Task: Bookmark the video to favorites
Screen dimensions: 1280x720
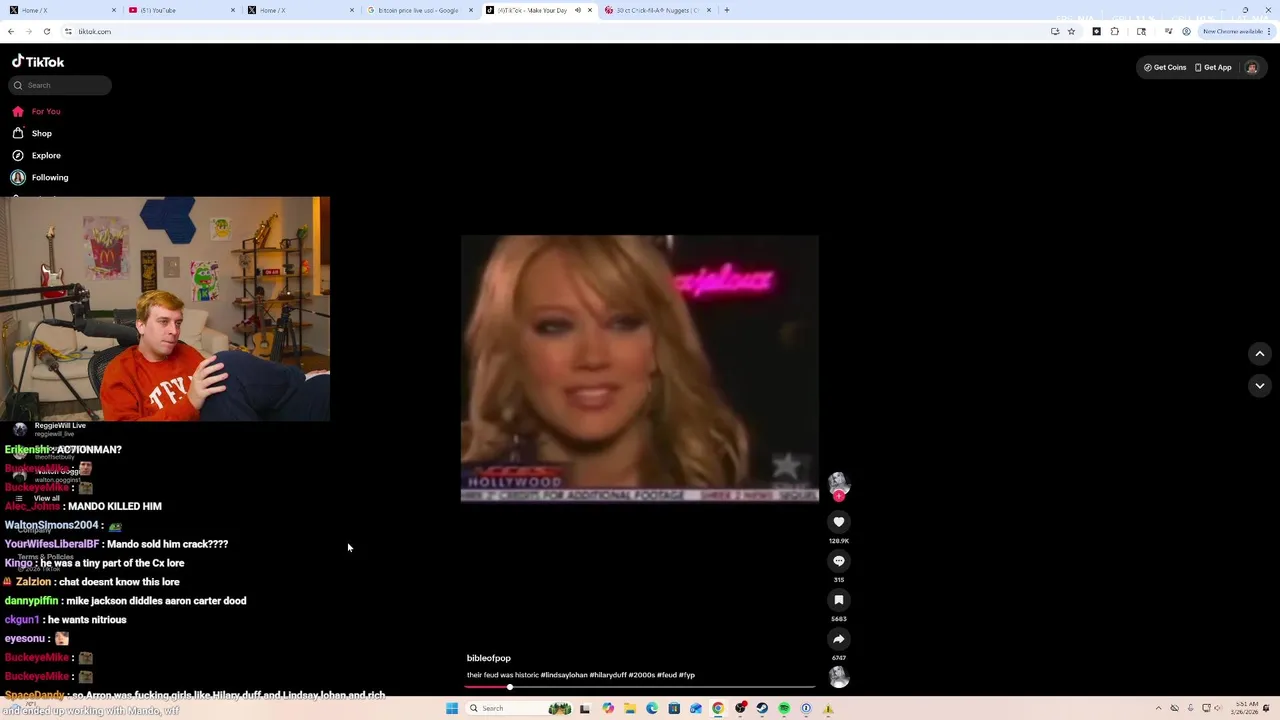Action: (x=839, y=599)
